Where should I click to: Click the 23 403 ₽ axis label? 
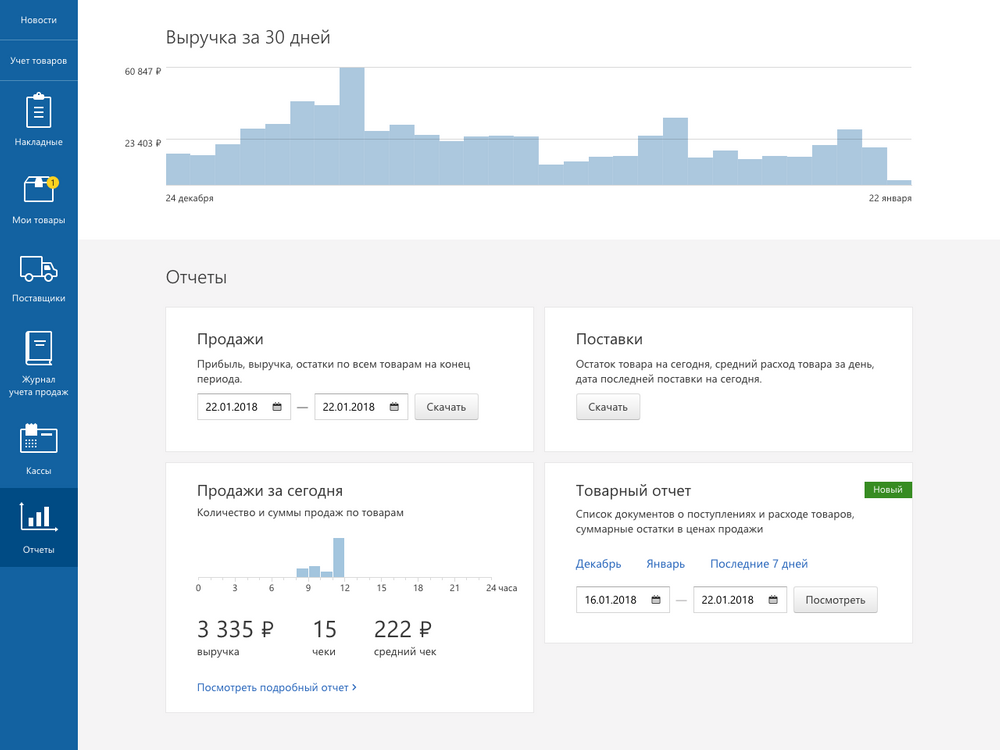click(143, 143)
